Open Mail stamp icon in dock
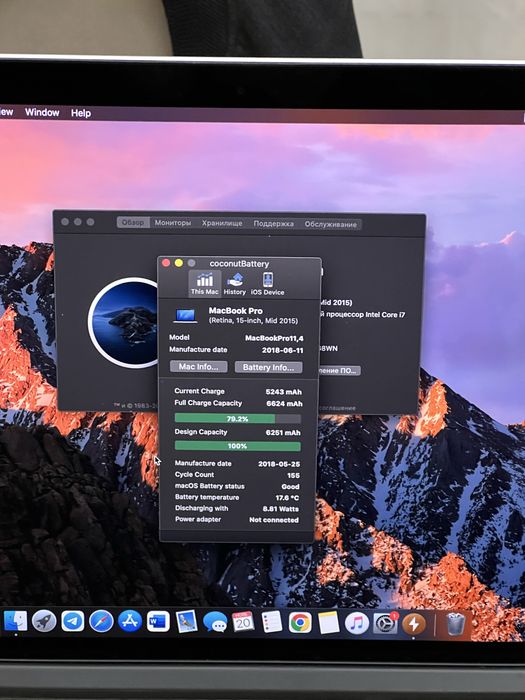The width and height of the screenshot is (525, 700). click(x=187, y=621)
